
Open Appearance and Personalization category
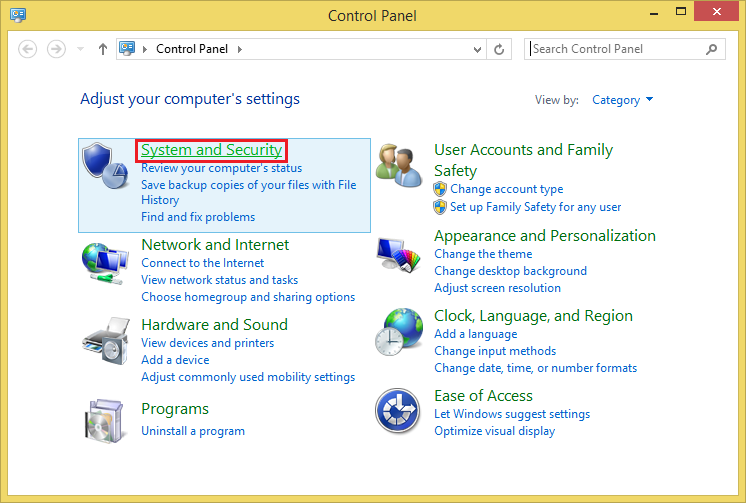pos(545,236)
